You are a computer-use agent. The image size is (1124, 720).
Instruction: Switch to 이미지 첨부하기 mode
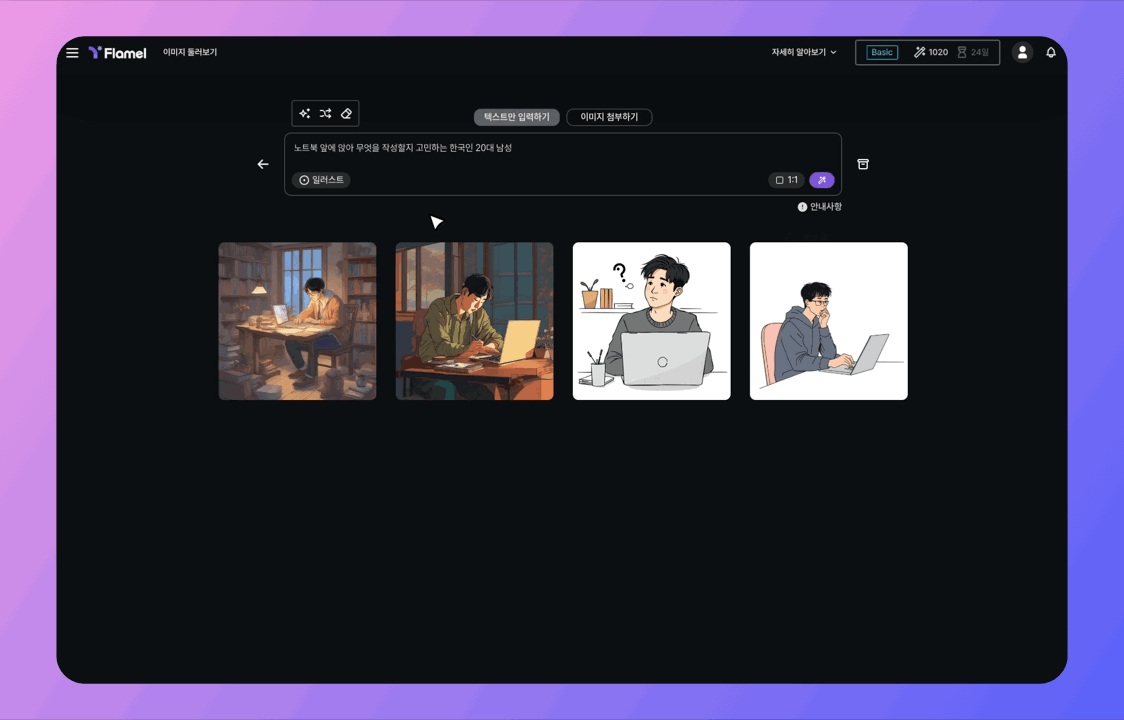[609, 117]
